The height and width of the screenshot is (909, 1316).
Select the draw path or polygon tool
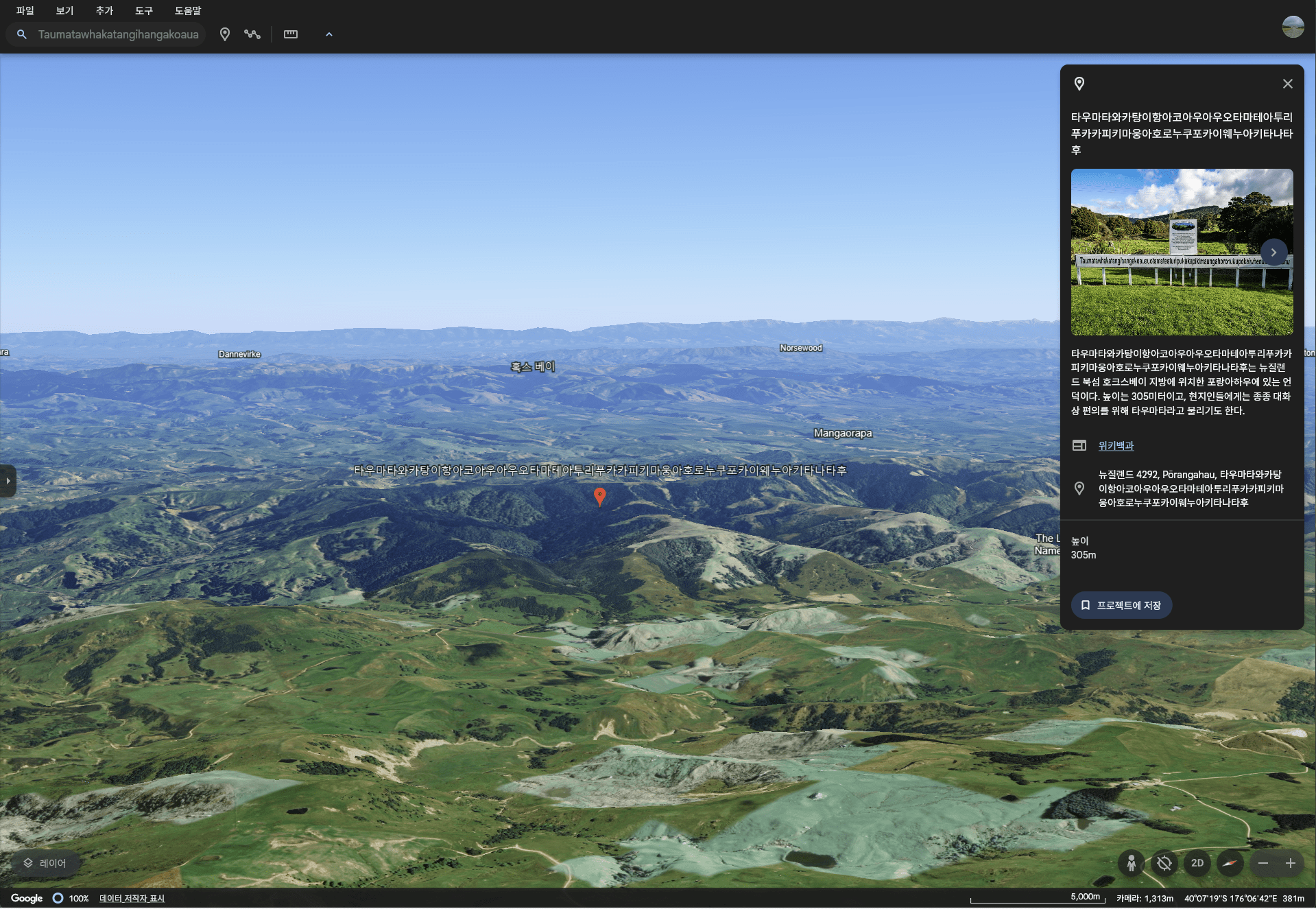tap(252, 34)
